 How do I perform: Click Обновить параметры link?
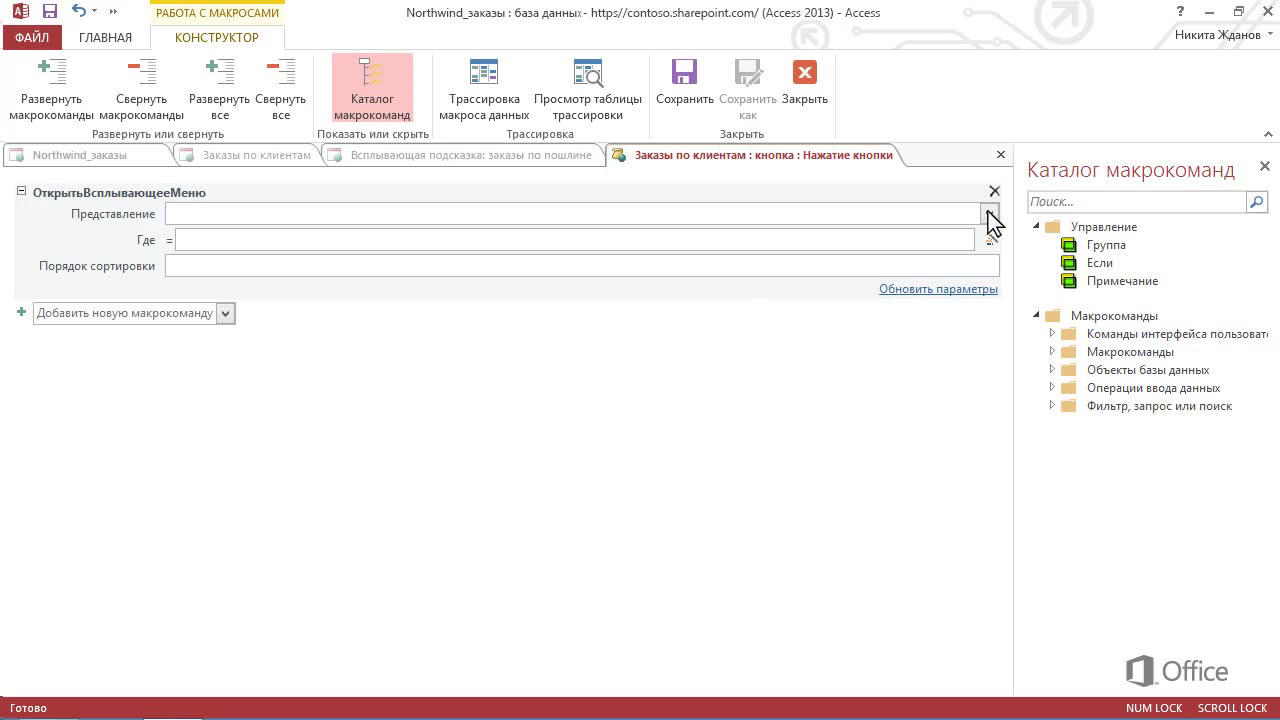938,289
